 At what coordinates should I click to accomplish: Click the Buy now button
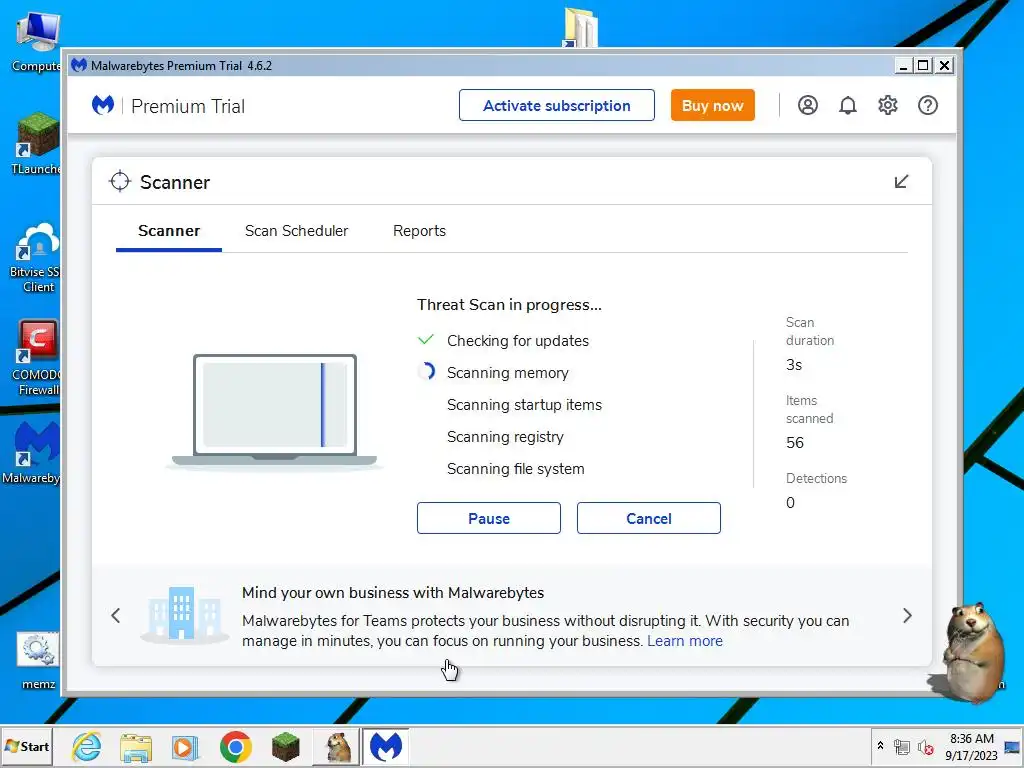coord(712,105)
